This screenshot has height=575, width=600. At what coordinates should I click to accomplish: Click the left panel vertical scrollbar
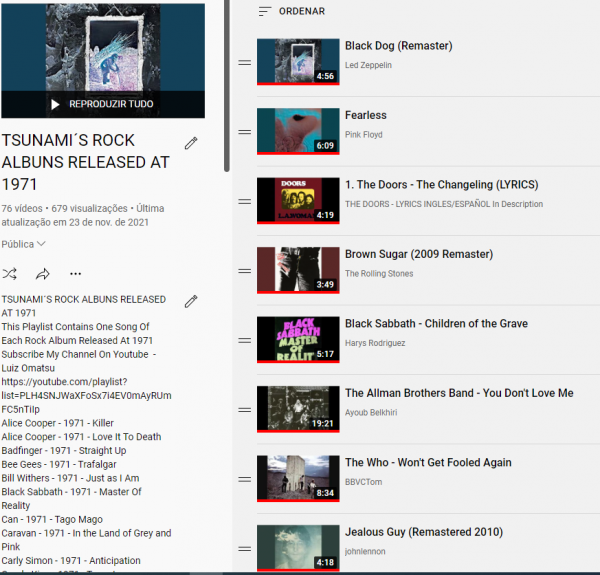[227, 85]
